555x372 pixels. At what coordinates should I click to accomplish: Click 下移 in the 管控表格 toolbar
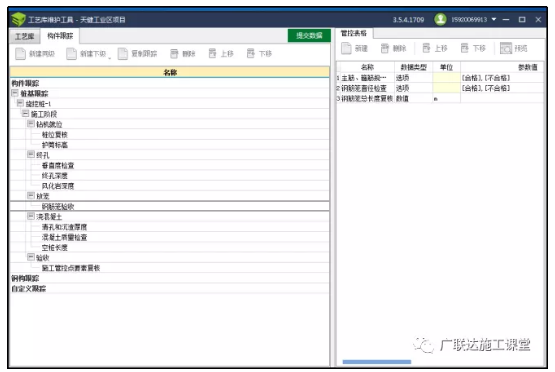tap(473, 48)
